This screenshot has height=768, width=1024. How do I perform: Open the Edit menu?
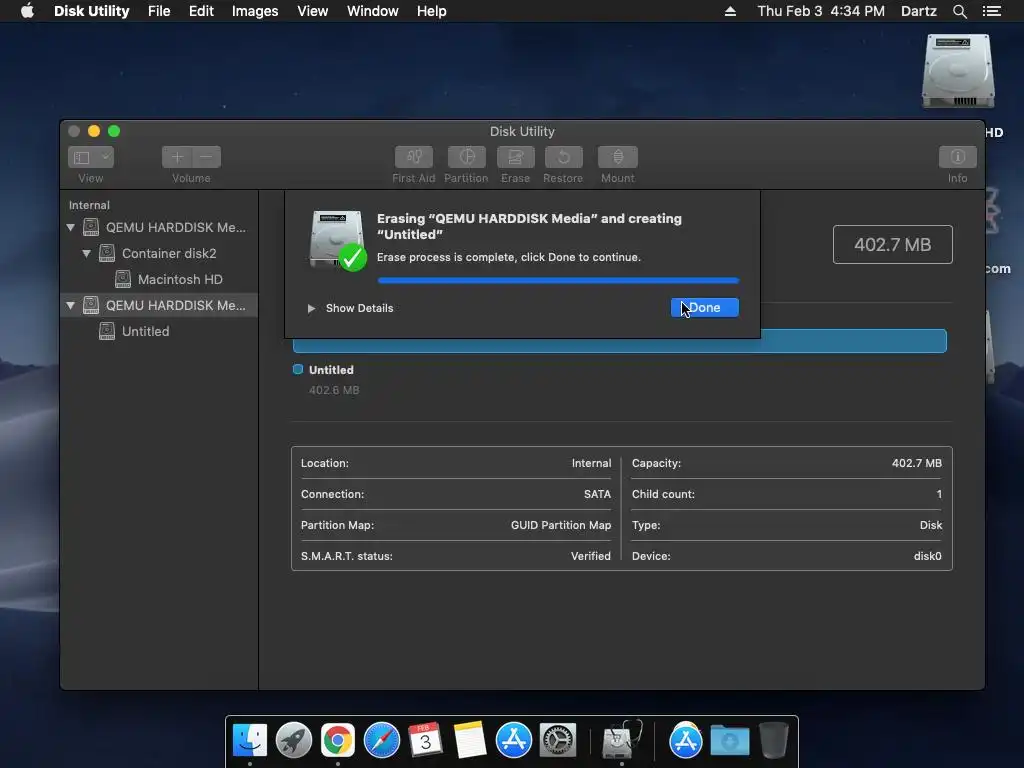point(201,11)
